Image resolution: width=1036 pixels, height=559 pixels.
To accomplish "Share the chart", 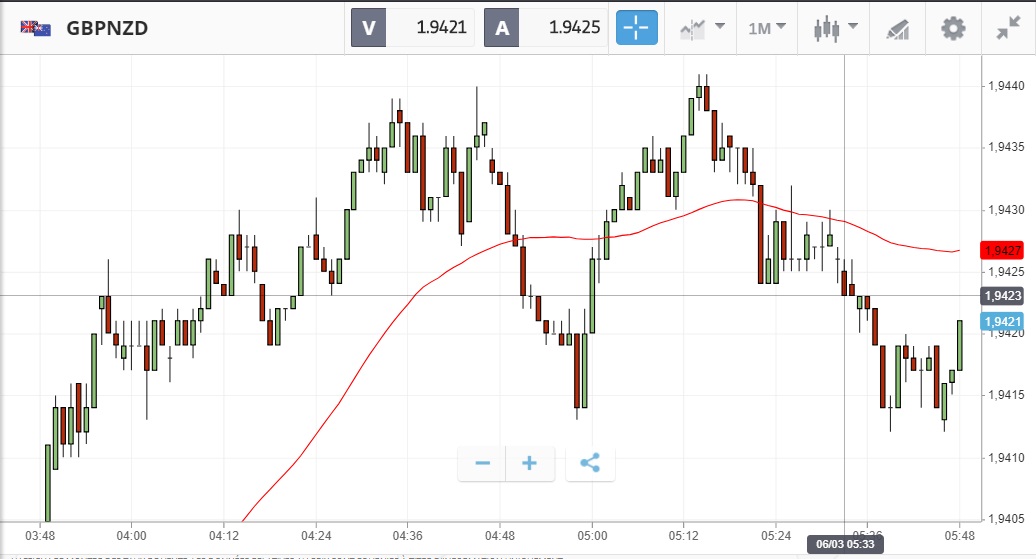I will (590, 463).
